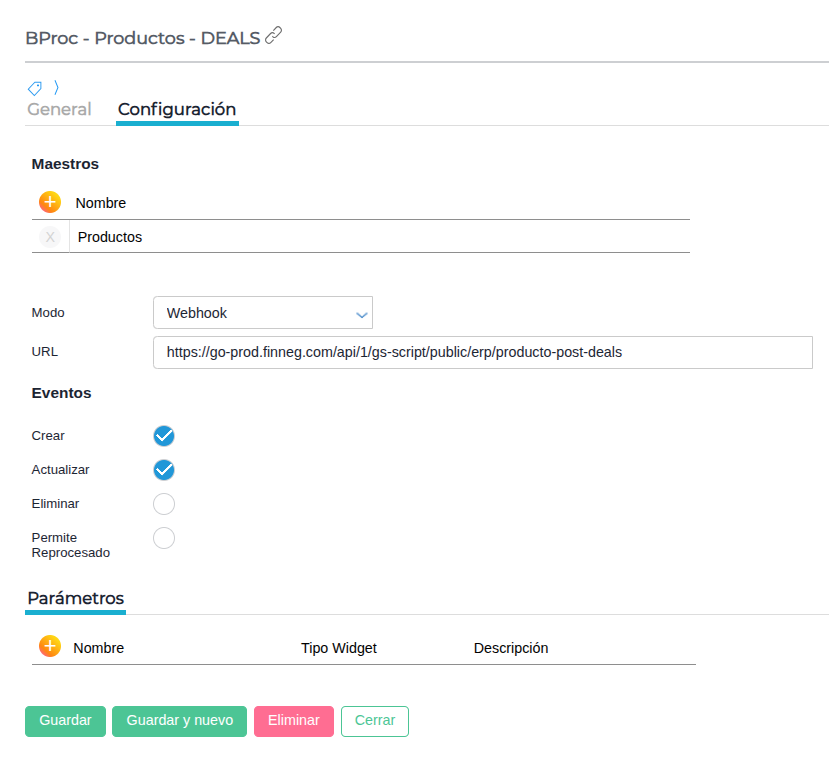
Task: Uncheck the Actualizar event checkbox
Action: [164, 470]
